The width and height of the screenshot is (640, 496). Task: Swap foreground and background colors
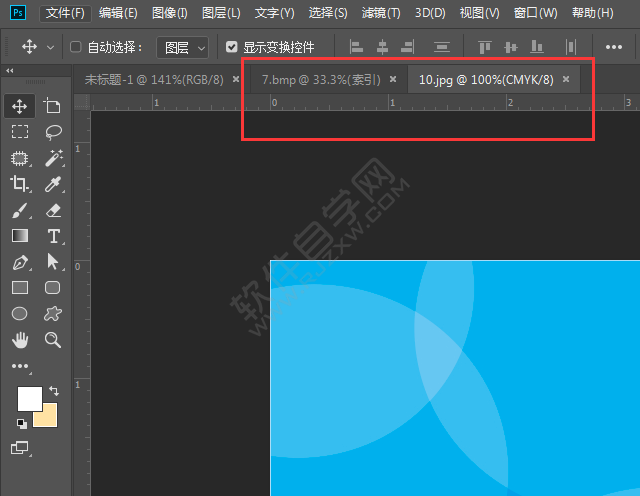54,391
